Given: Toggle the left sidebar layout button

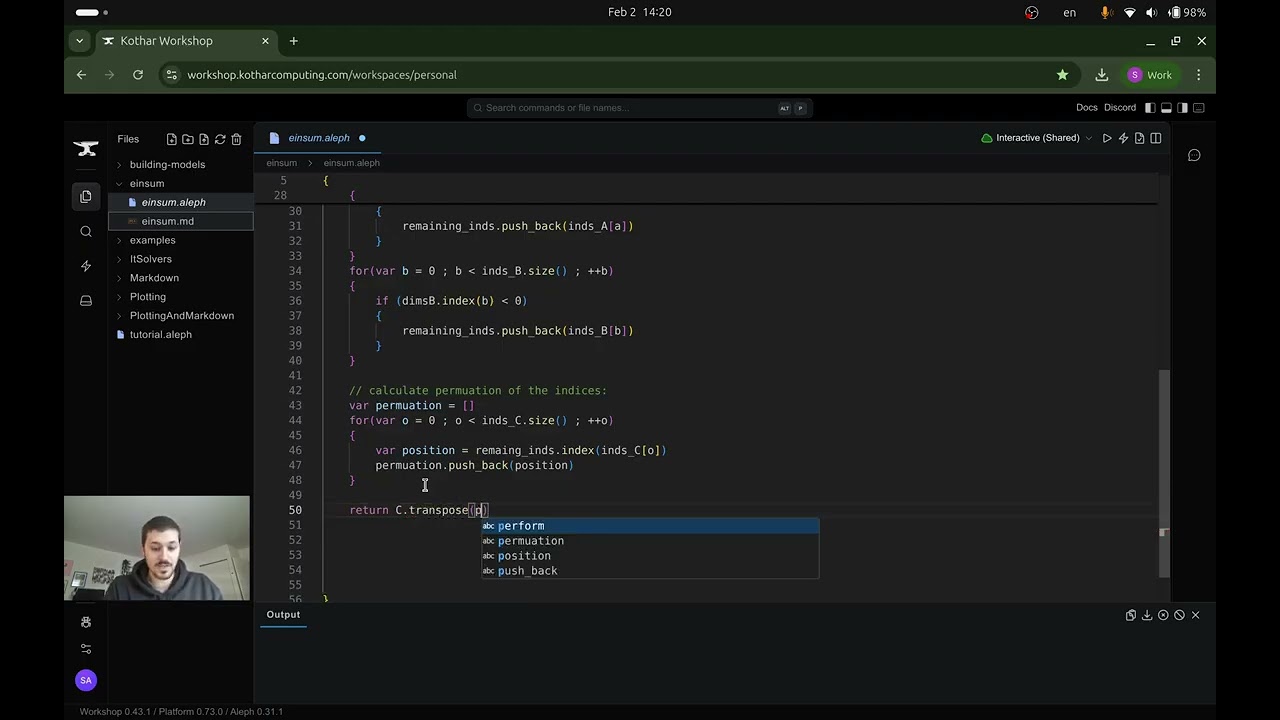Looking at the screenshot, I should tap(1150, 108).
